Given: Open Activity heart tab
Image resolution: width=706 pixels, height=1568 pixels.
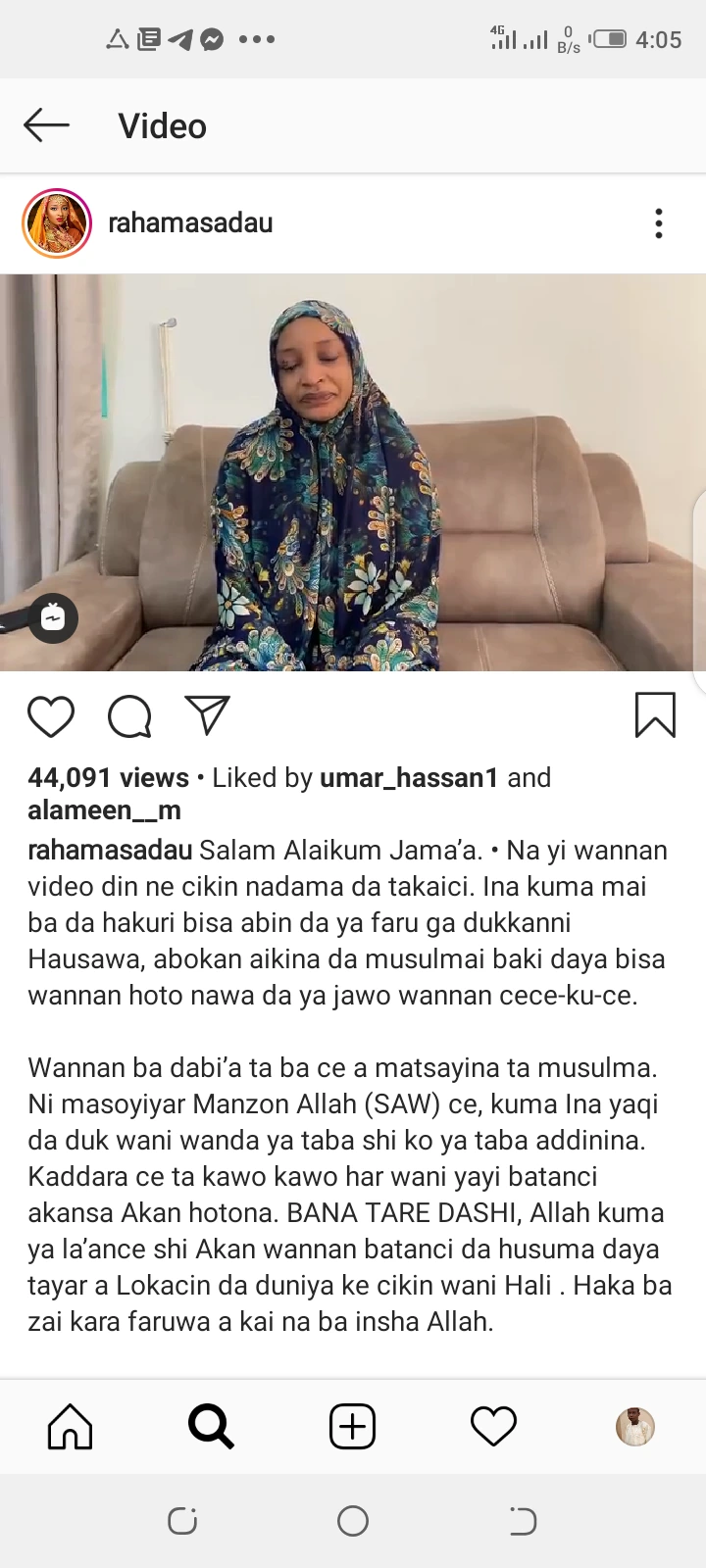Looking at the screenshot, I should tap(493, 1426).
